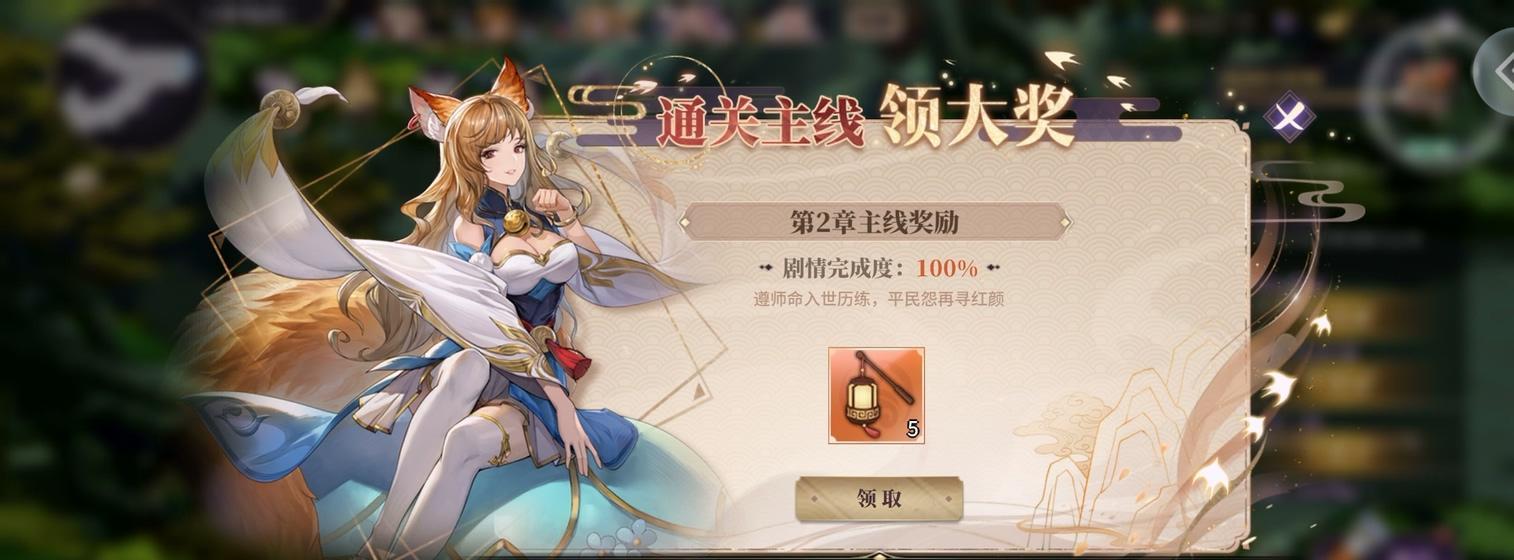Viewport: 1514px width, 560px height.
Task: Click the quantity number 5 on lantern
Action: click(x=912, y=430)
